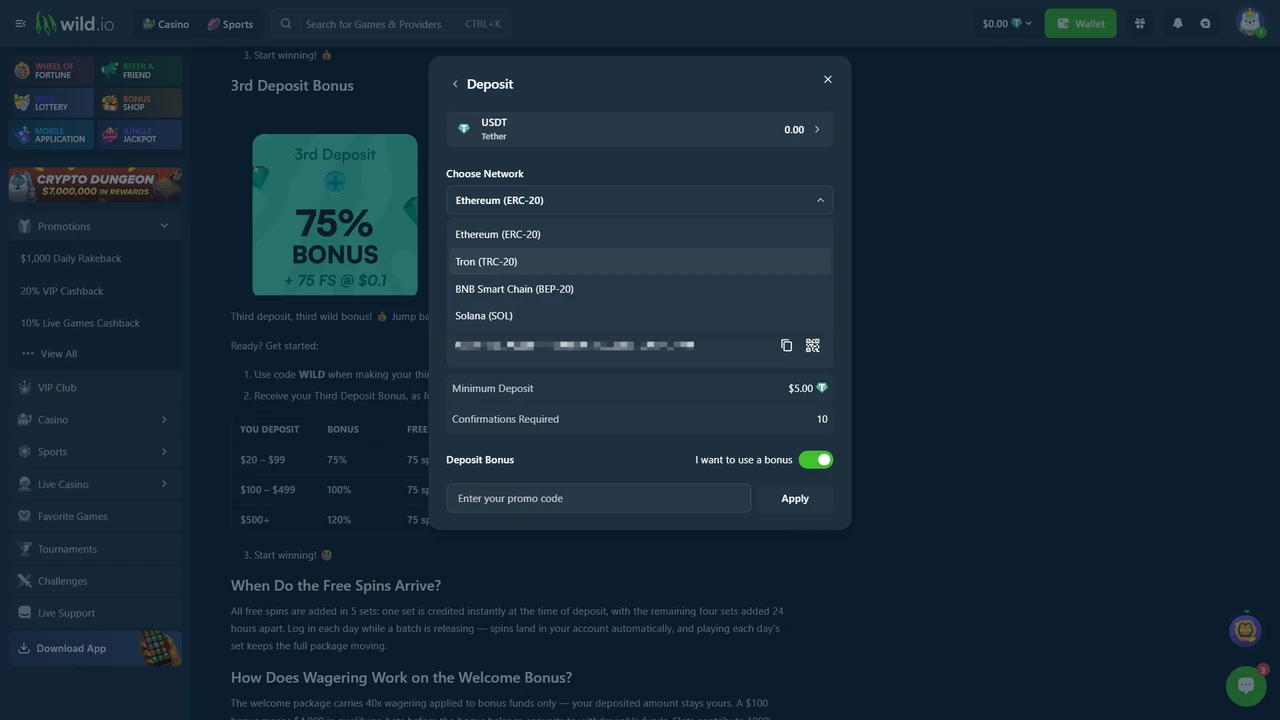Open $1,000 Daily Rakeback link

71,258
